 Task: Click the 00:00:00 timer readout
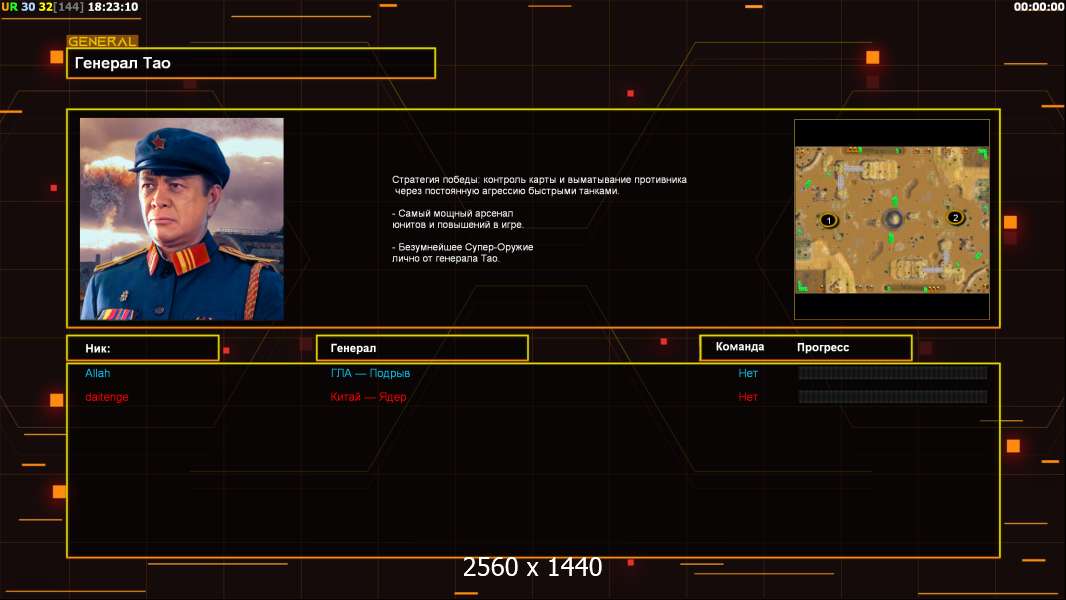1039,7
